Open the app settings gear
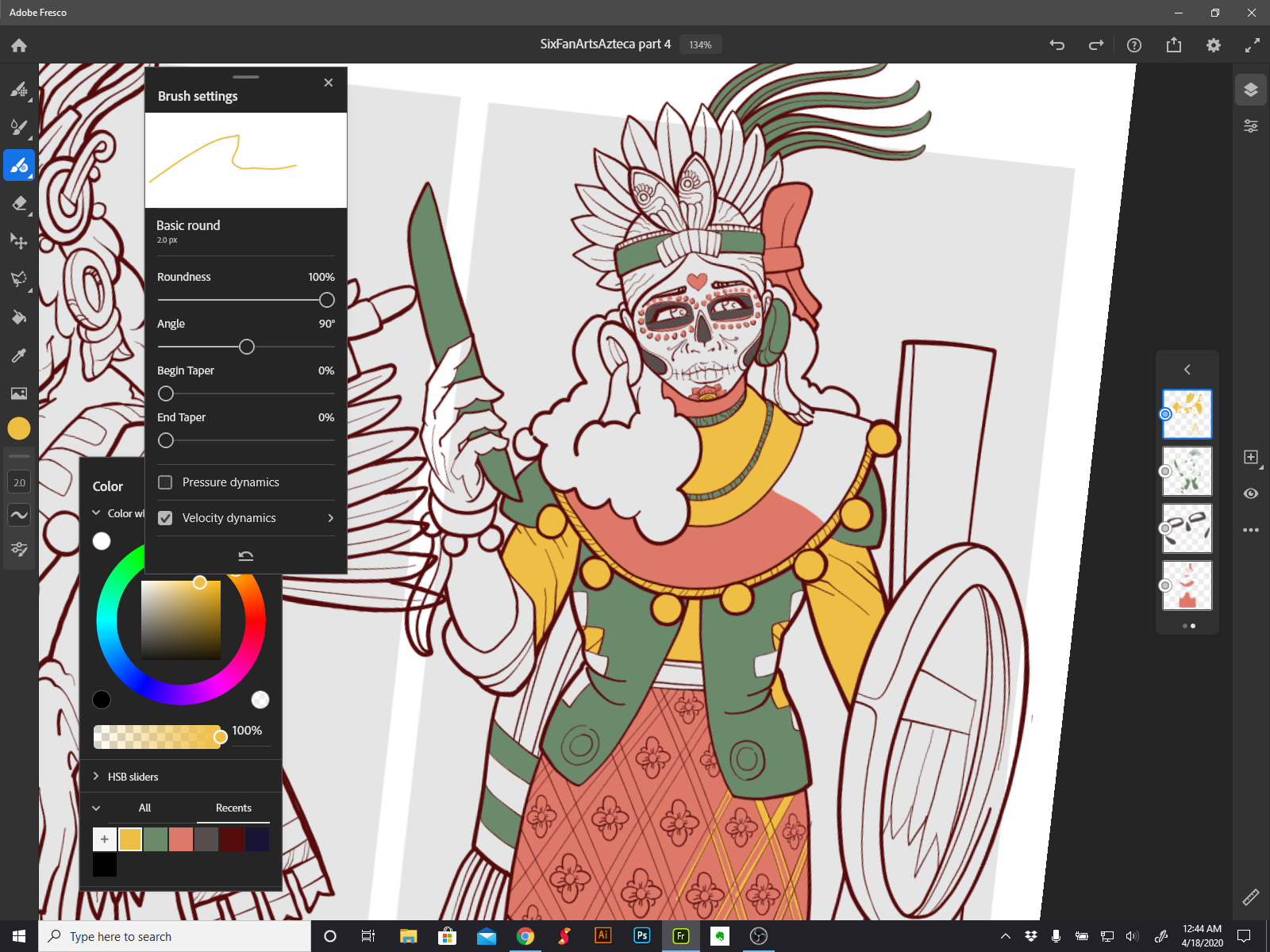This screenshot has height=952, width=1270. (x=1214, y=45)
